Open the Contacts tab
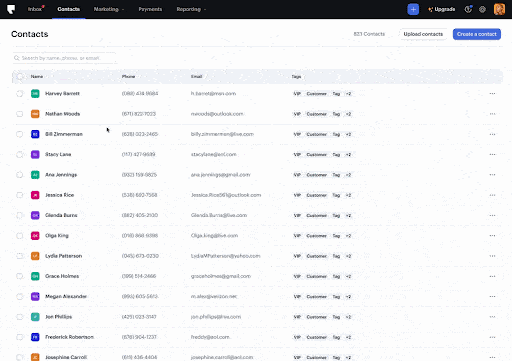Screen dimensions: 512x361 pos(68,9)
